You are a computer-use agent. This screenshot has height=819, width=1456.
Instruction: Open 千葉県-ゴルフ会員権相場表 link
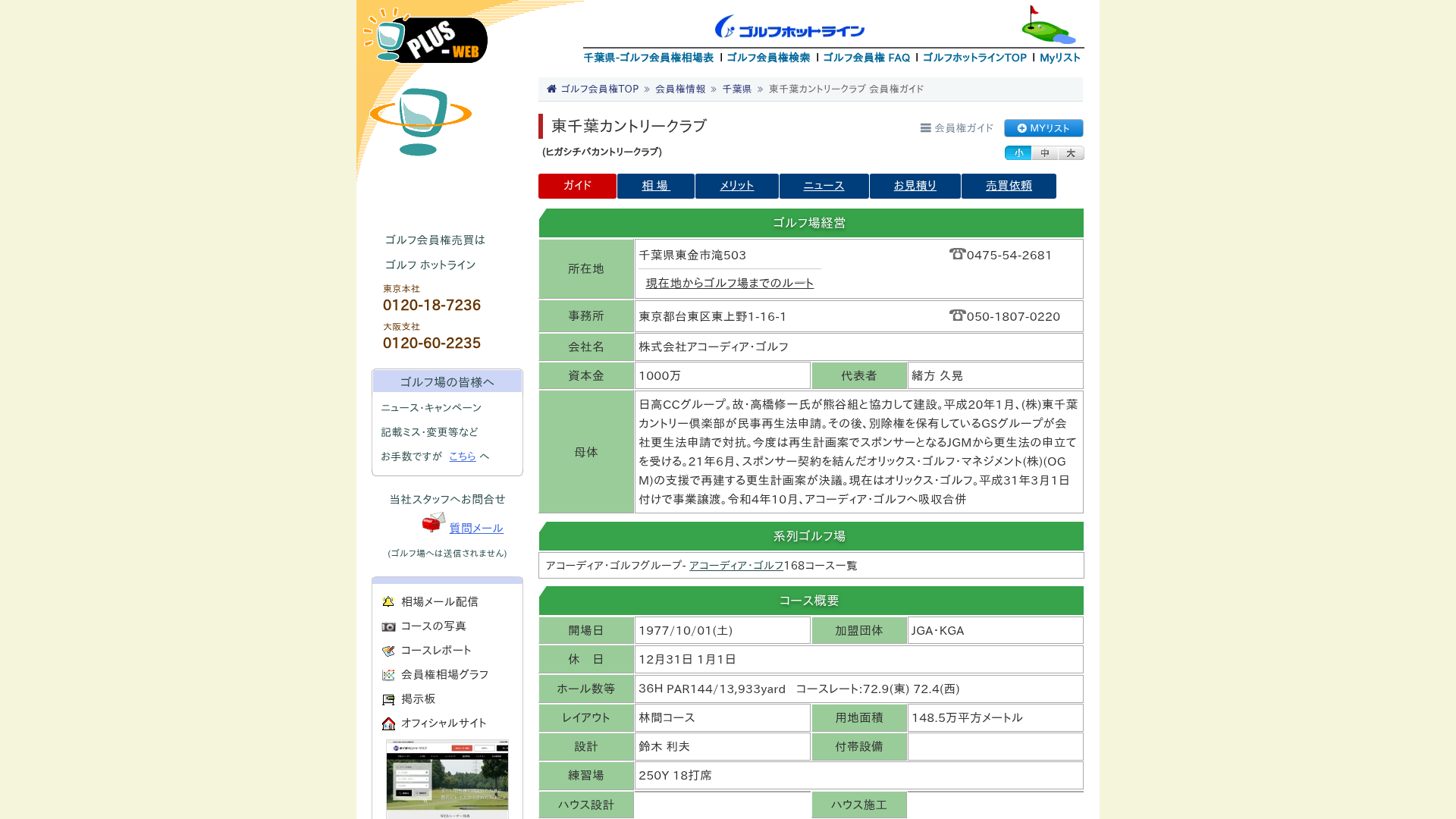[648, 58]
